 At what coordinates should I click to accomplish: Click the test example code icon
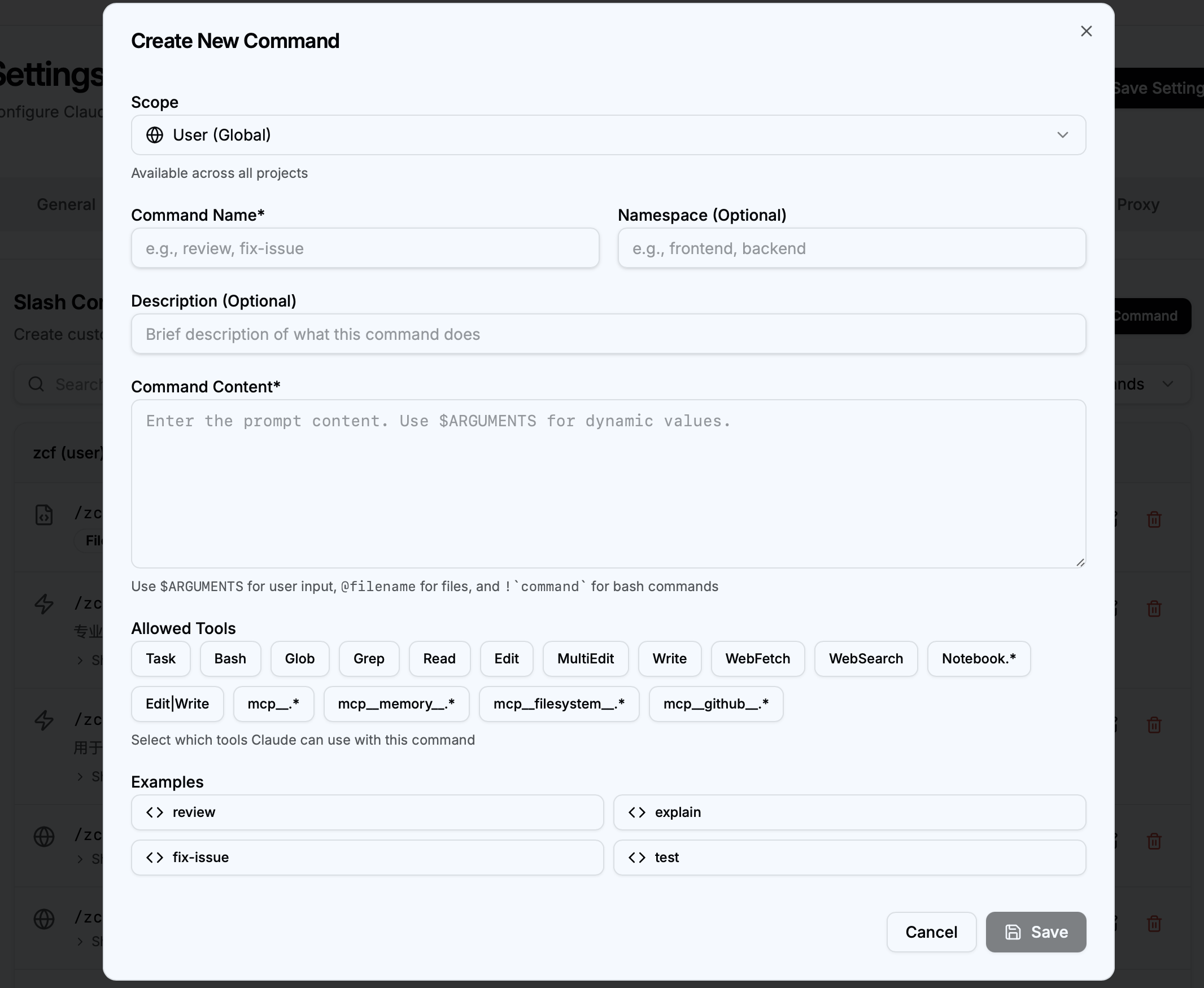click(636, 858)
